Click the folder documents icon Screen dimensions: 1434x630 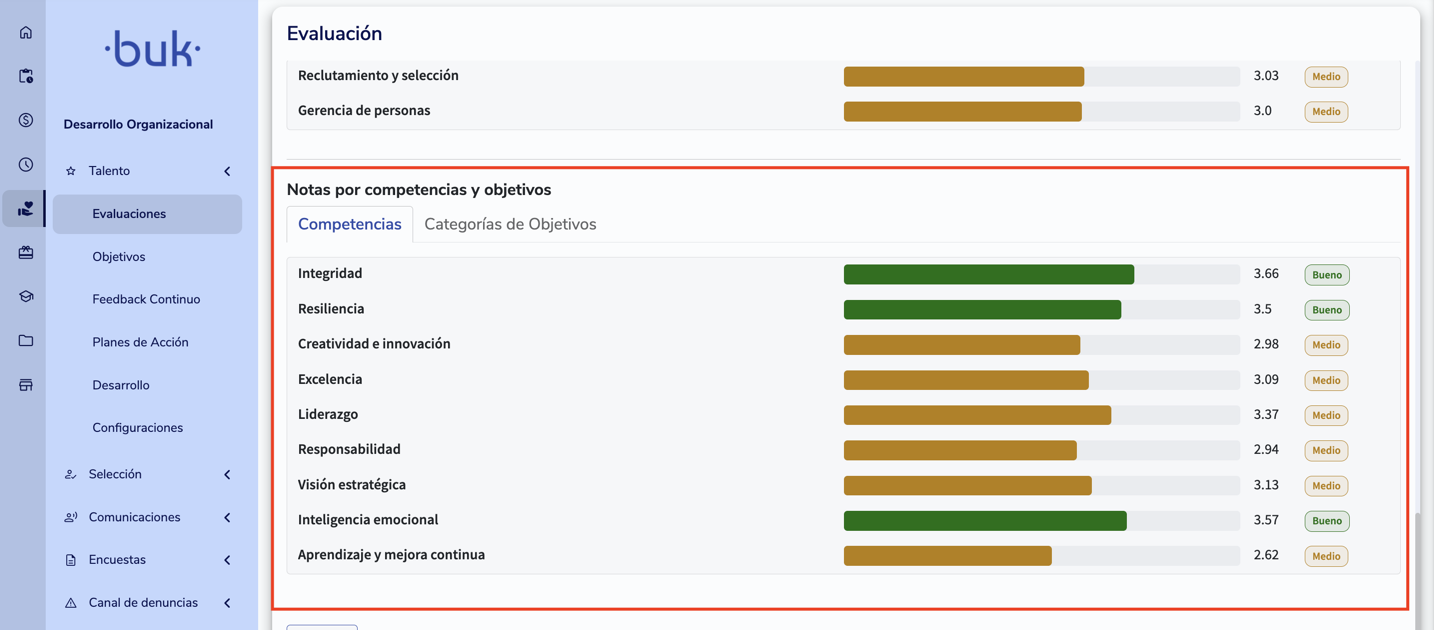pos(26,341)
